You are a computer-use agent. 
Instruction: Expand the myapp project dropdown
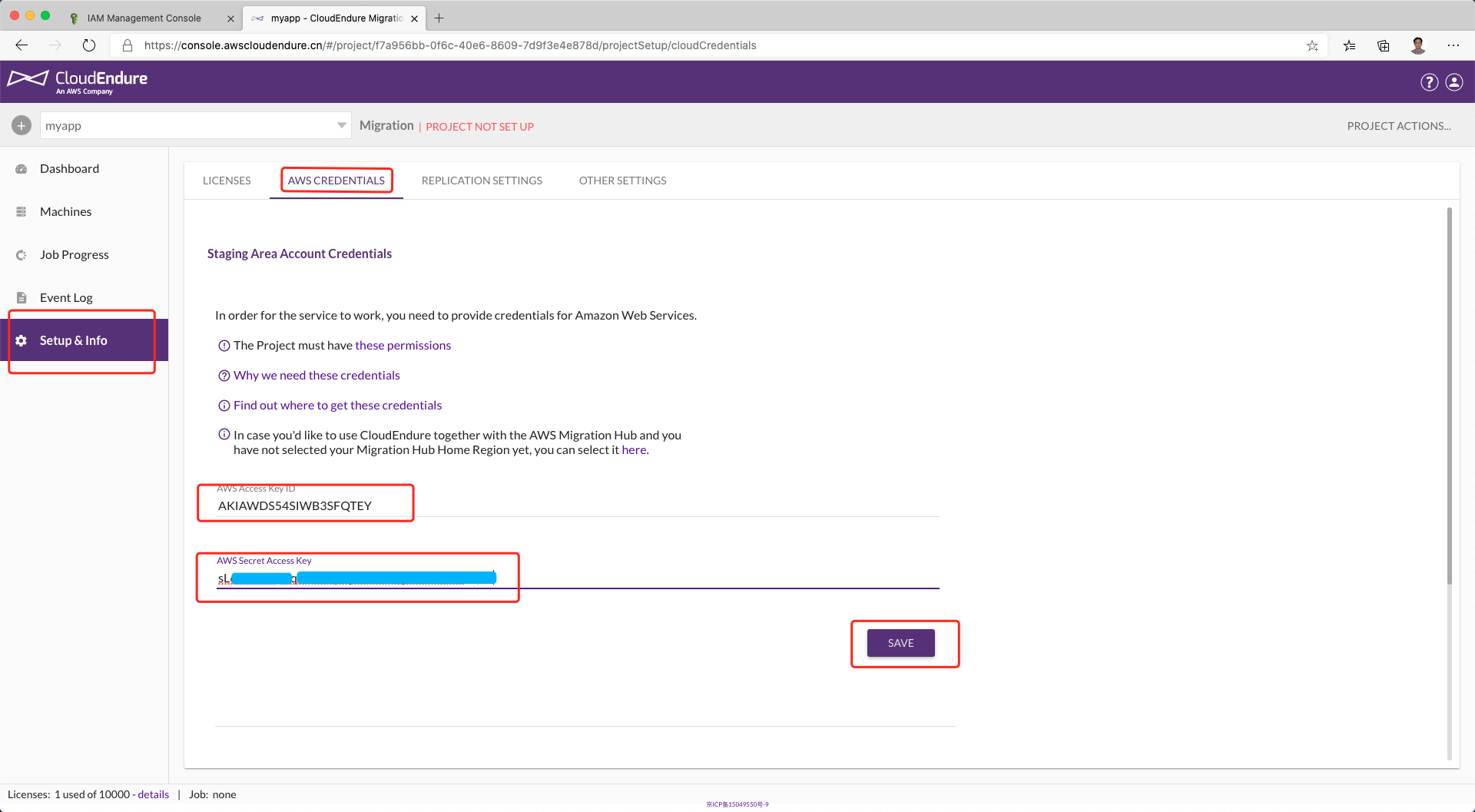click(x=341, y=126)
